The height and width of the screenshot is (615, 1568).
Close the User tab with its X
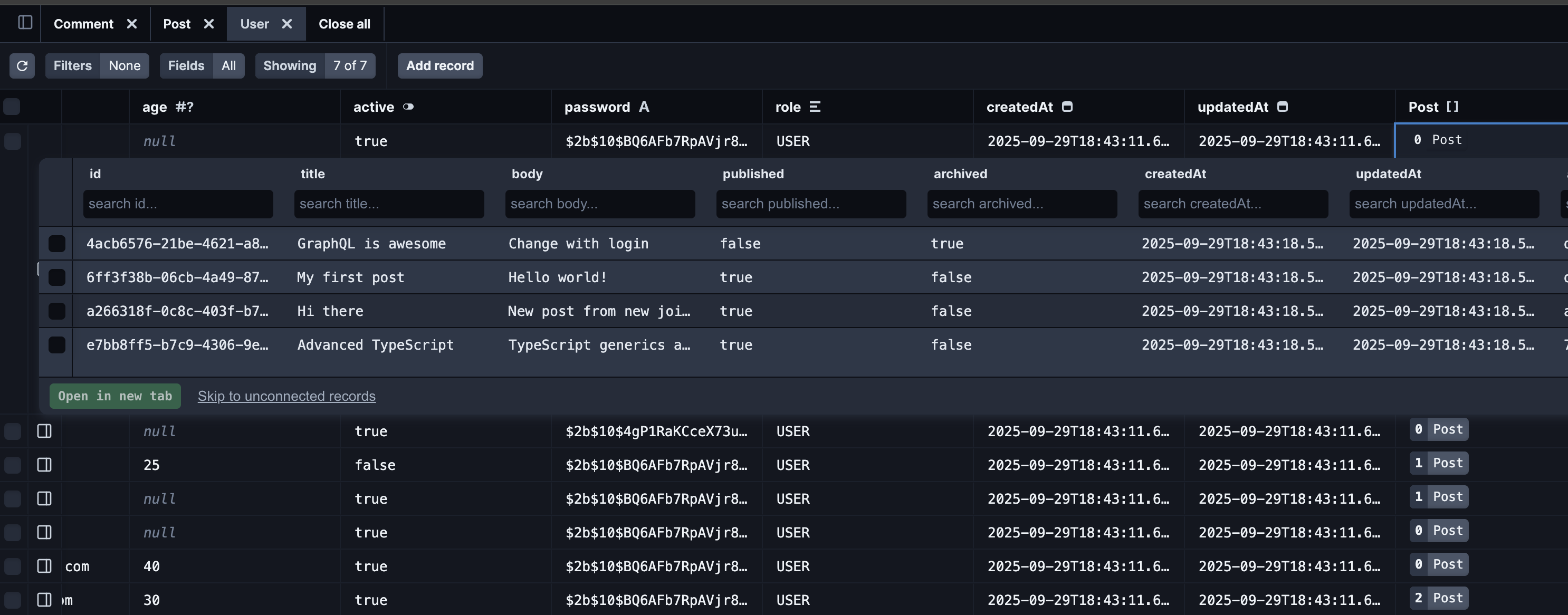(x=286, y=24)
